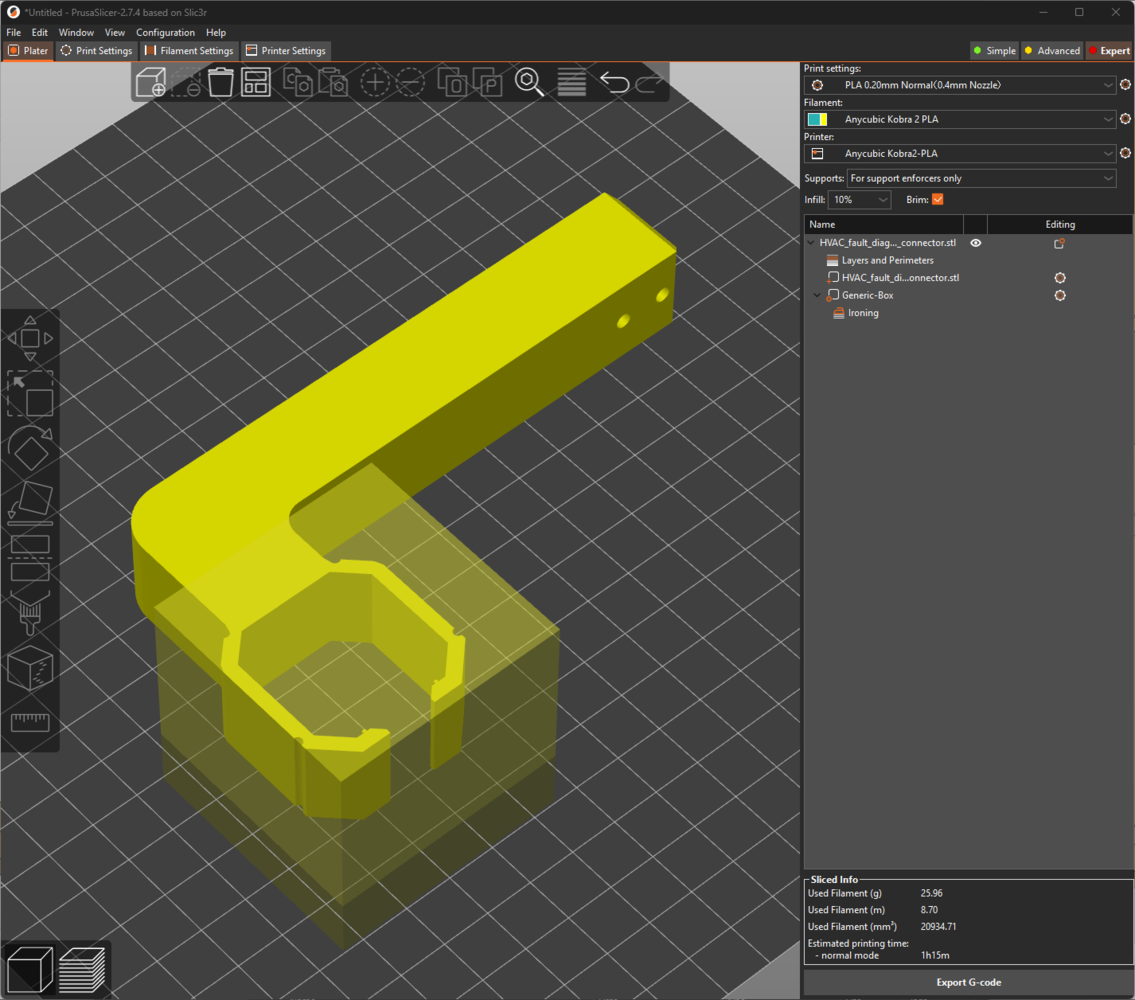Collapse the Generic-Box tree item

click(817, 296)
